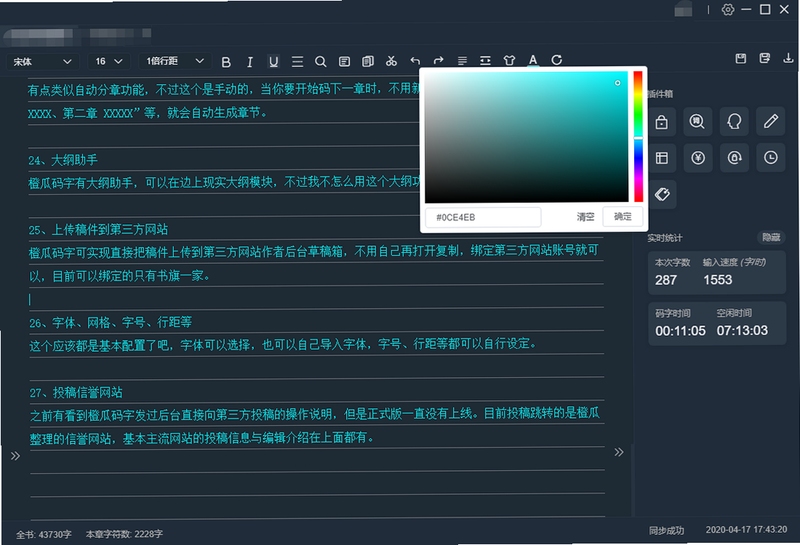Open the font size 16 dropdown
Image resolution: width=800 pixels, height=545 pixels.
109,62
